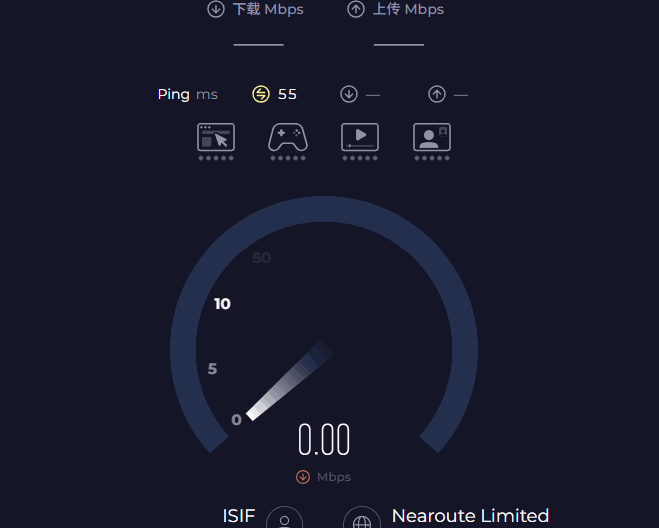Select the gaming controller rating icon
Image resolution: width=659 pixels, height=528 pixels.
(287, 137)
